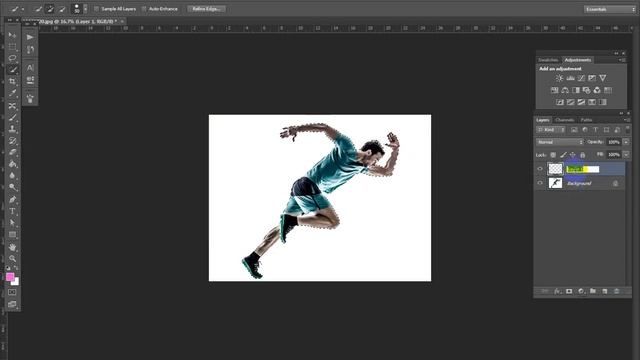Toggle Lock position
This screenshot has height=360, width=640.
573,155
